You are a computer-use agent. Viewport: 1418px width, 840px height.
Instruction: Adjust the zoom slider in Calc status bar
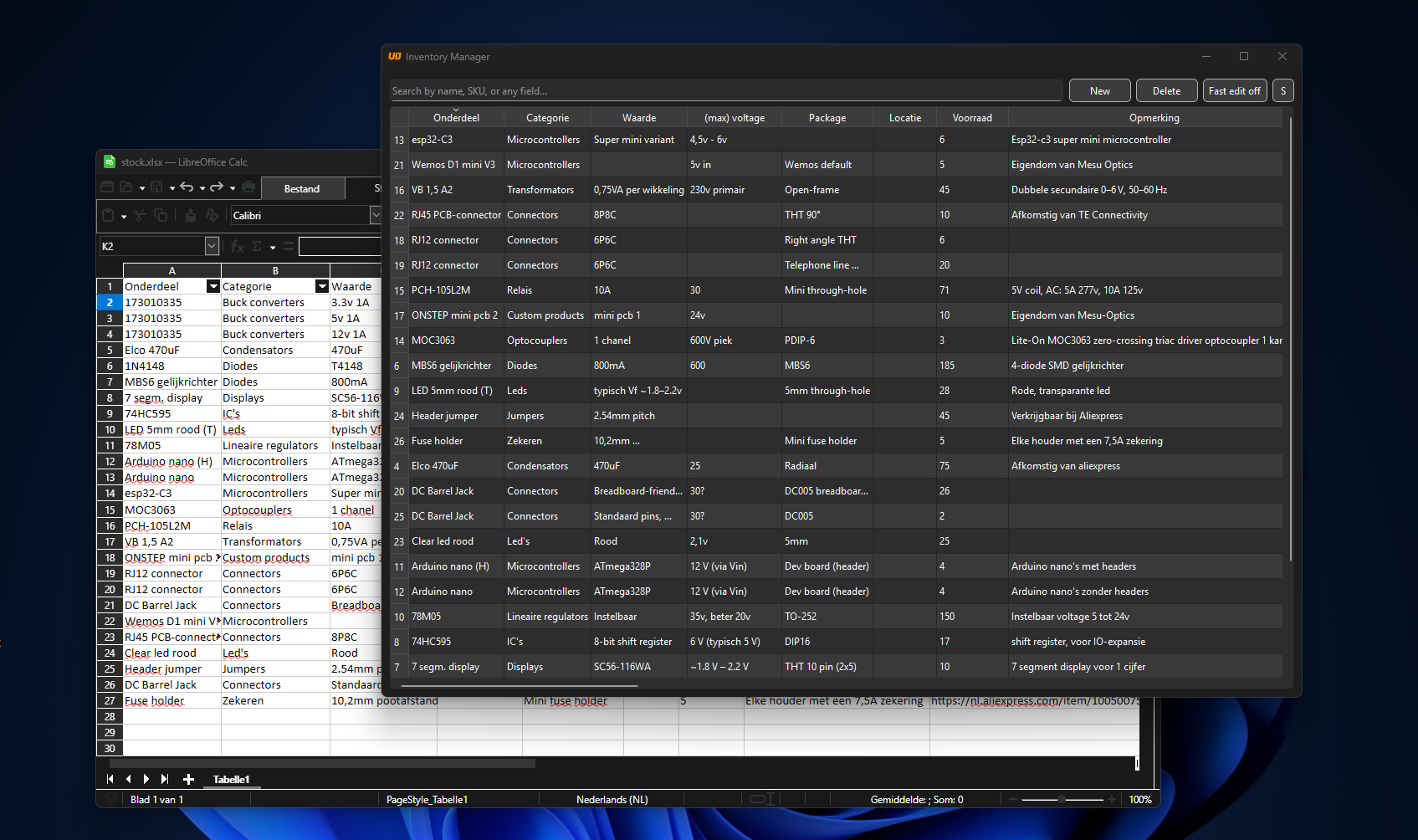pyautogui.click(x=1062, y=799)
